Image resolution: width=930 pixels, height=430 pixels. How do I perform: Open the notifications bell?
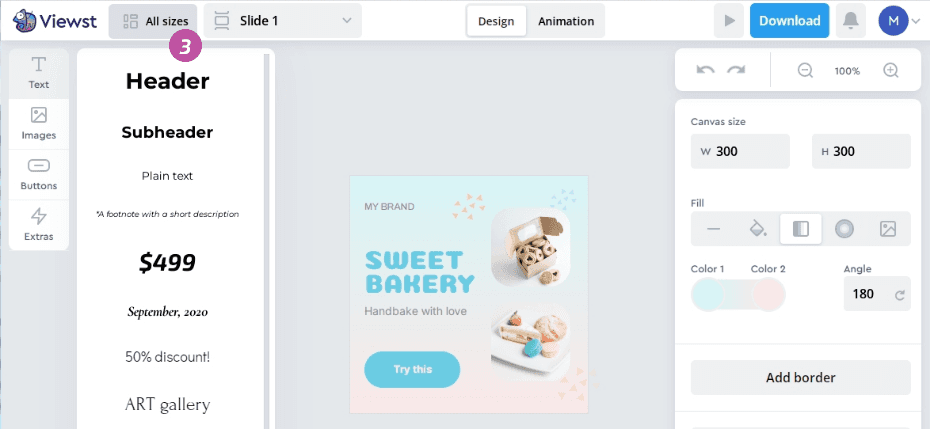point(851,21)
